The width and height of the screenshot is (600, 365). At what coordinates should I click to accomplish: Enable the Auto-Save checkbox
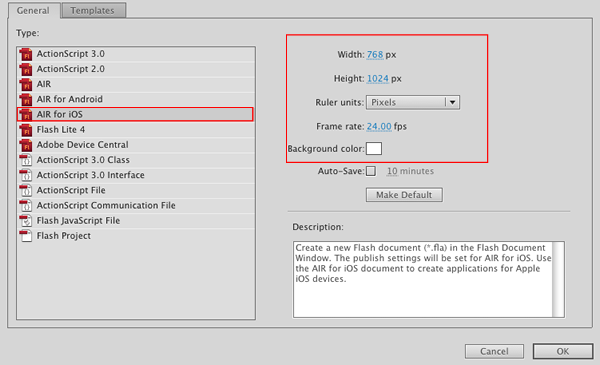click(x=371, y=171)
